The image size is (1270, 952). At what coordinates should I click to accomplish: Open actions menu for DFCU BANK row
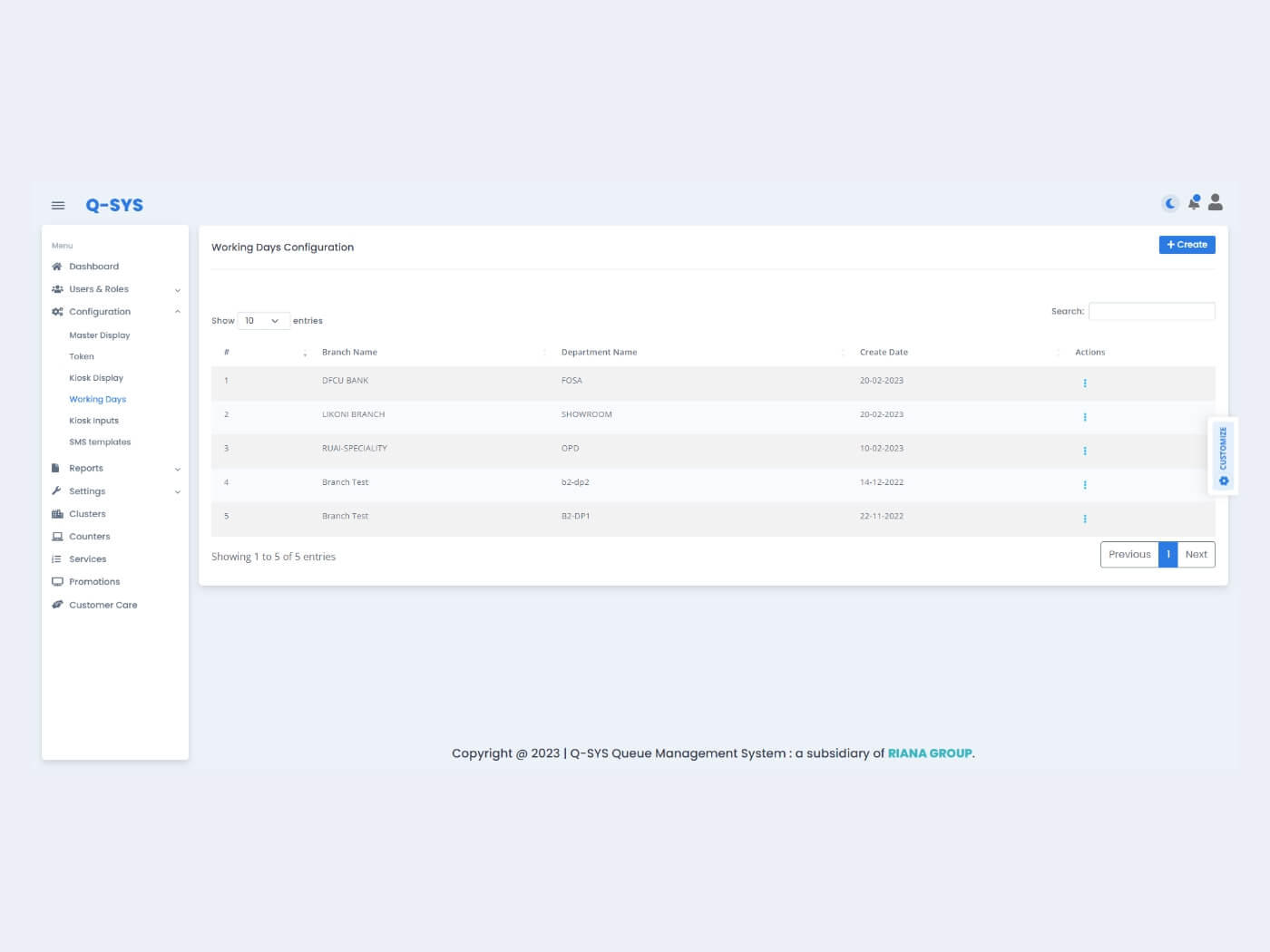click(1085, 384)
